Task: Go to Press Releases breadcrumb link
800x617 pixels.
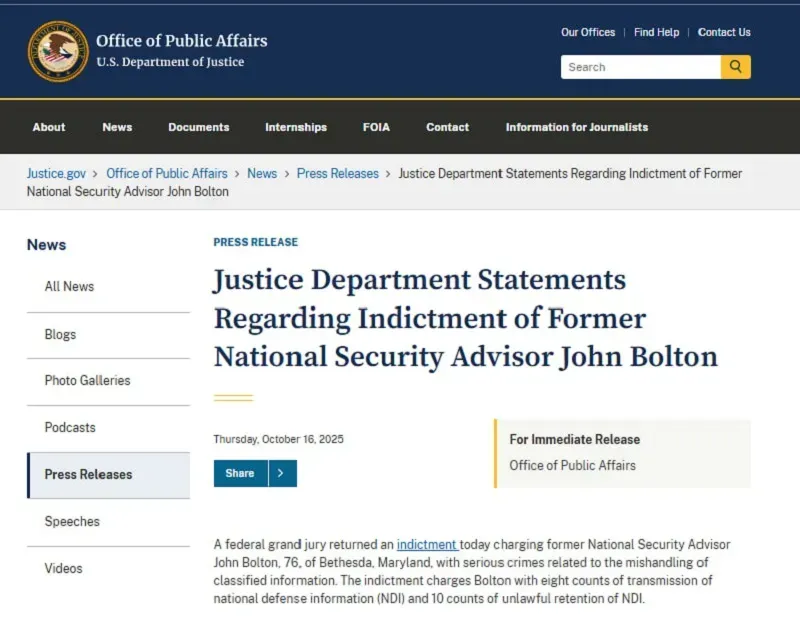Action: 338,173
